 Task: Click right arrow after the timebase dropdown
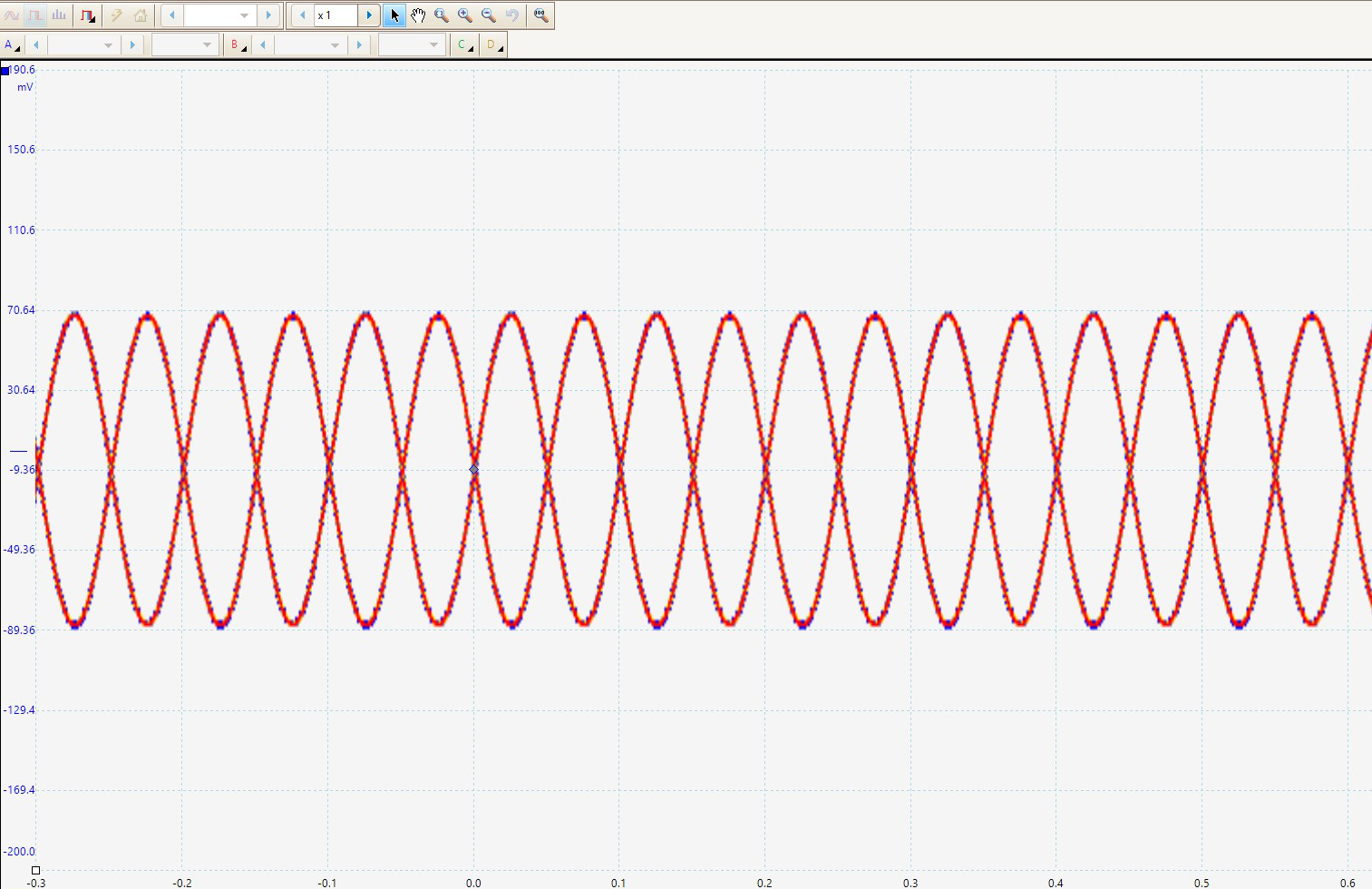coord(268,15)
